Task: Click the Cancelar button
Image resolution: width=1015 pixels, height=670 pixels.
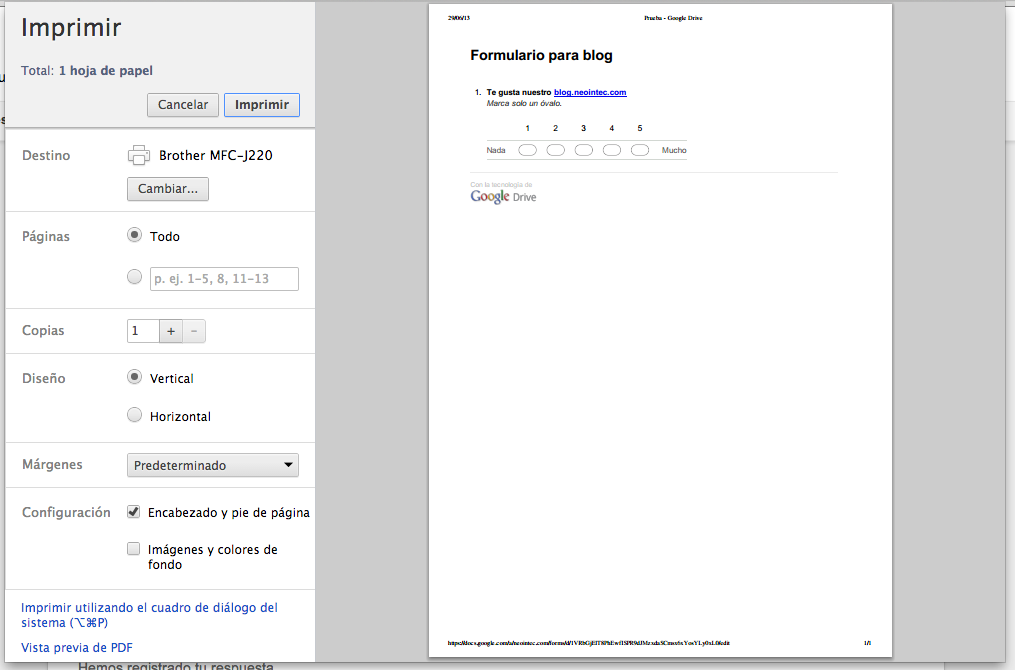Action: click(183, 105)
